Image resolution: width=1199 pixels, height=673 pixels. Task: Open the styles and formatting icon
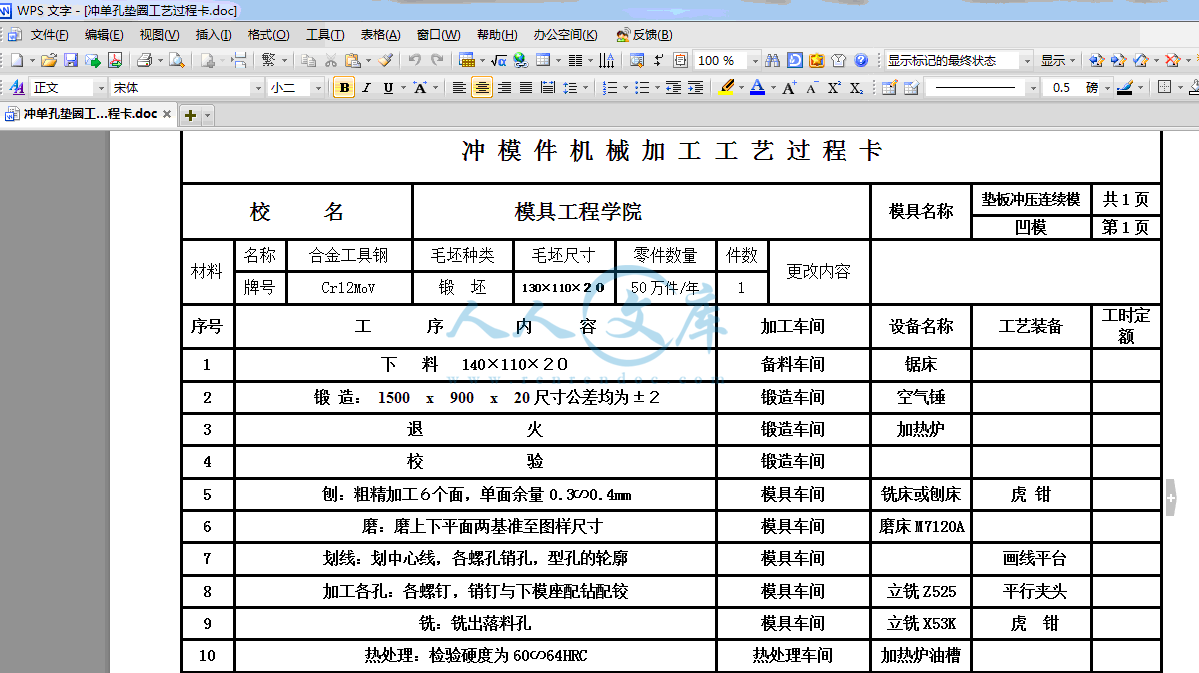[17, 88]
